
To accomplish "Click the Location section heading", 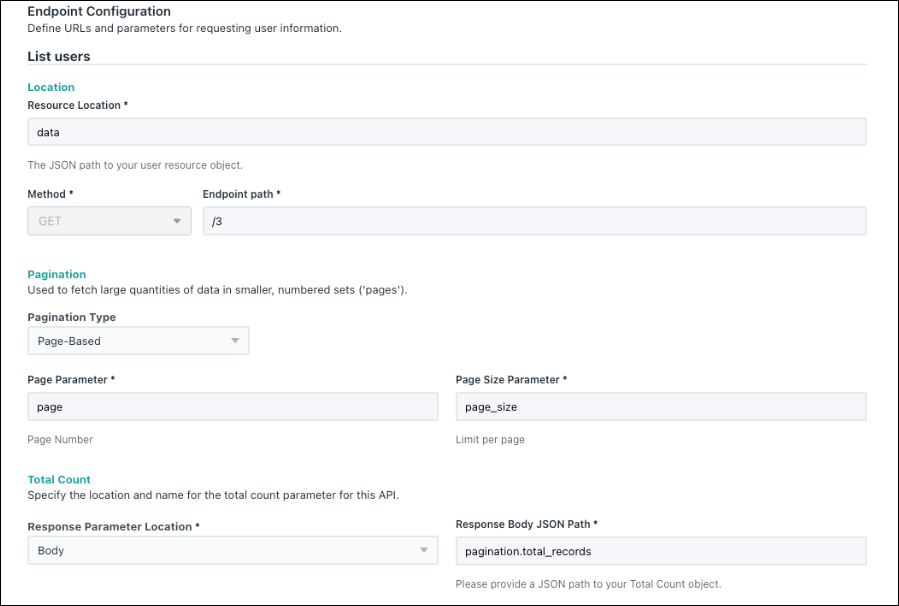I will (51, 87).
